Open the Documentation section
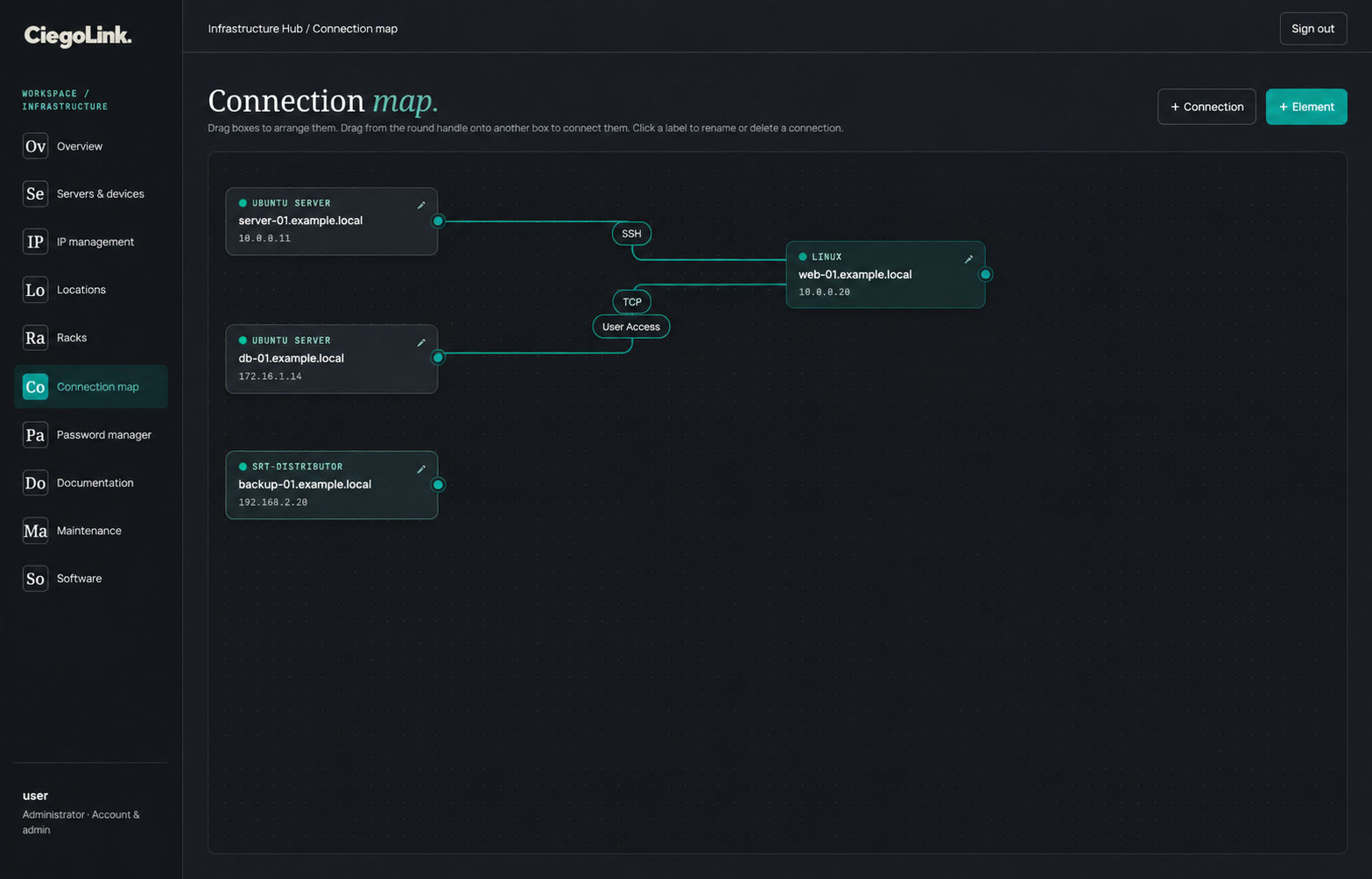Image resolution: width=1372 pixels, height=879 pixels. 91,482
